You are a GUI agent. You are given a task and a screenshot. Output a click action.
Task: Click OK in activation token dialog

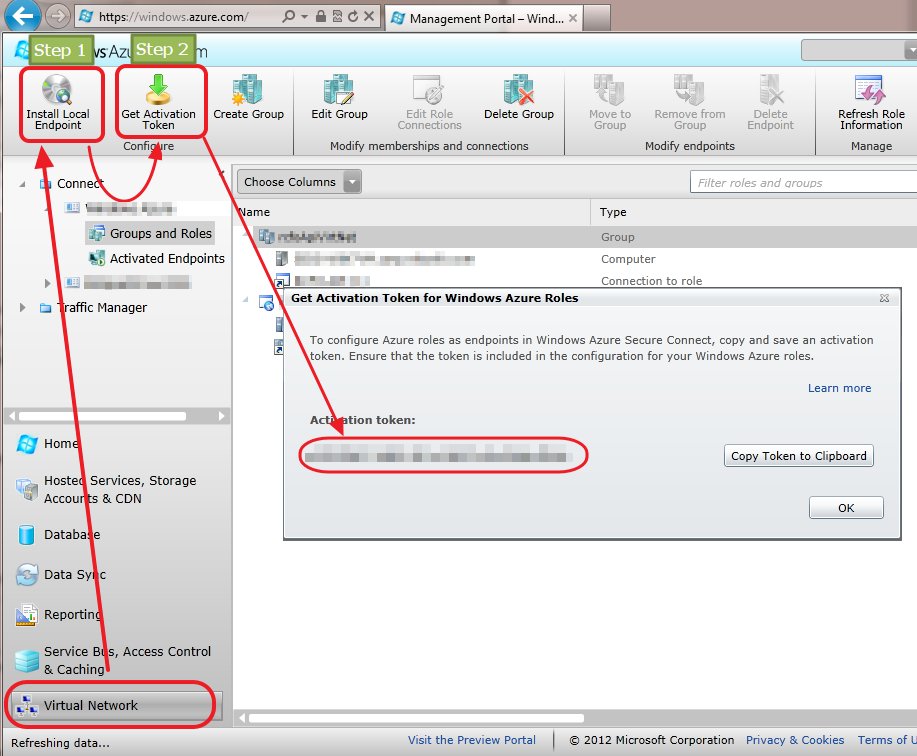[846, 508]
